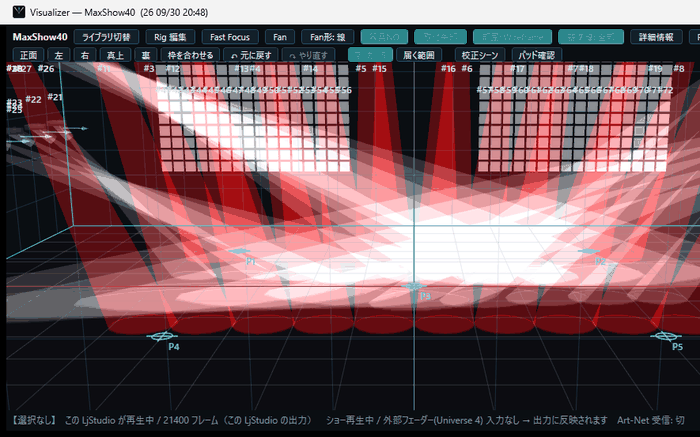
Task: Open パッド確認 pad check
Action: pos(537,55)
